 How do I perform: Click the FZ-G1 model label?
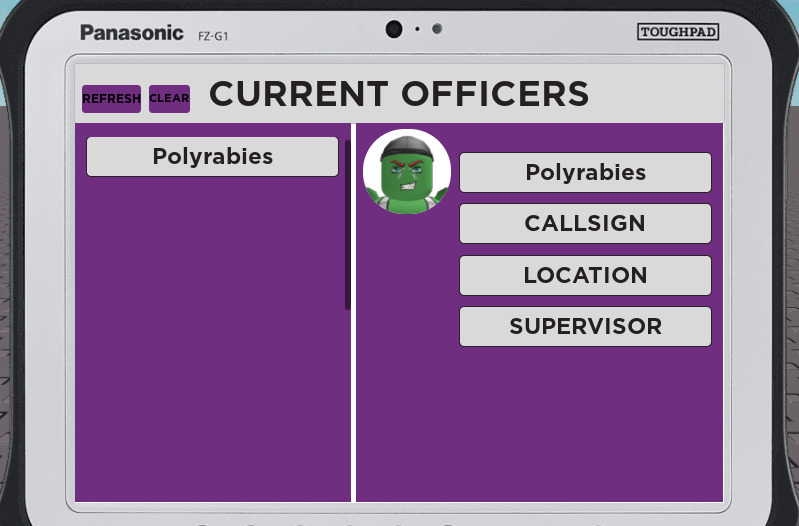pos(213,36)
